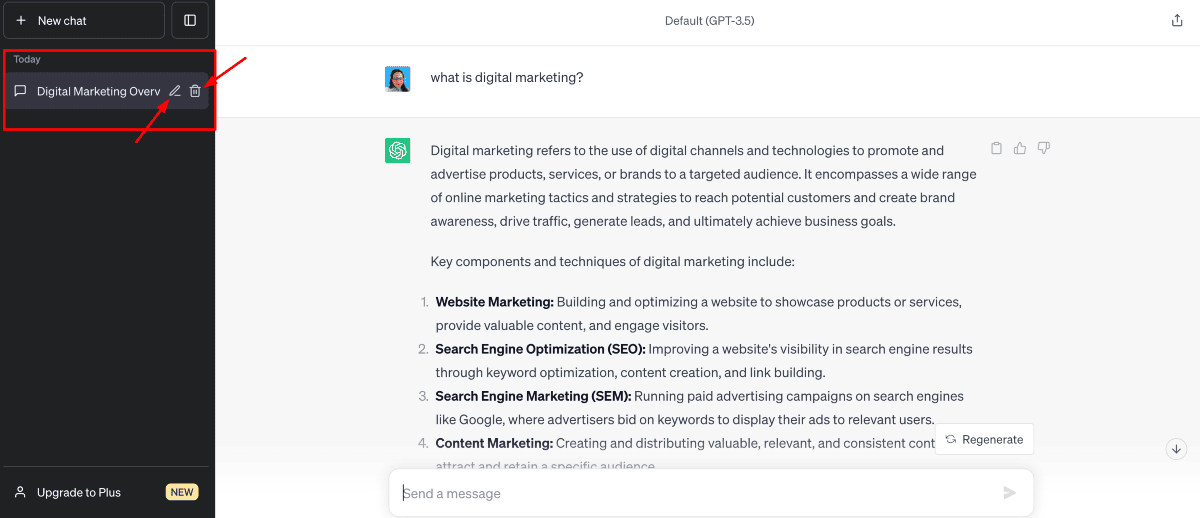The image size is (1200, 518).
Task: Click the chat bubble icon in sidebar
Action: pos(20,91)
